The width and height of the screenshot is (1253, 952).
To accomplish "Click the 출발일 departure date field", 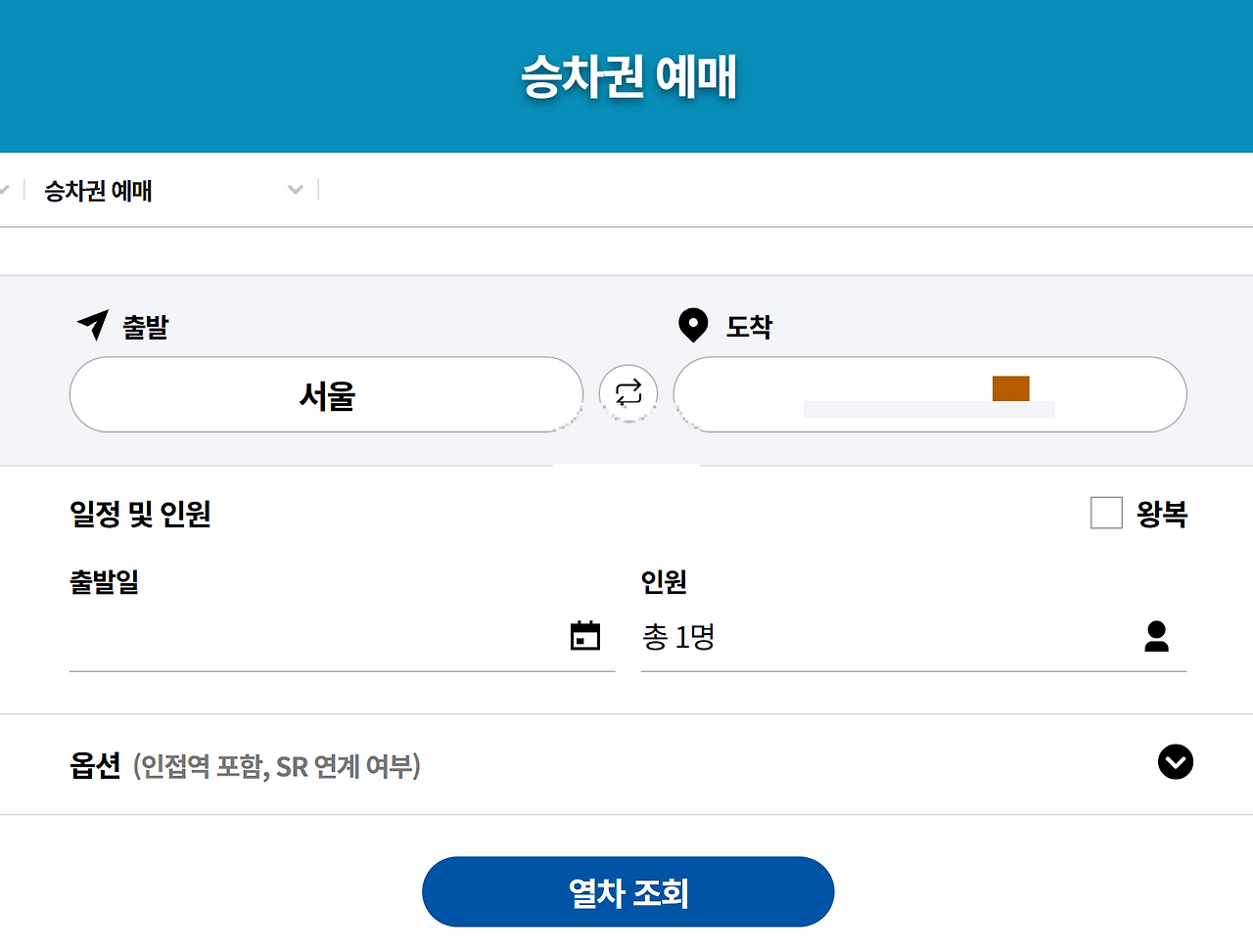I will (342, 637).
